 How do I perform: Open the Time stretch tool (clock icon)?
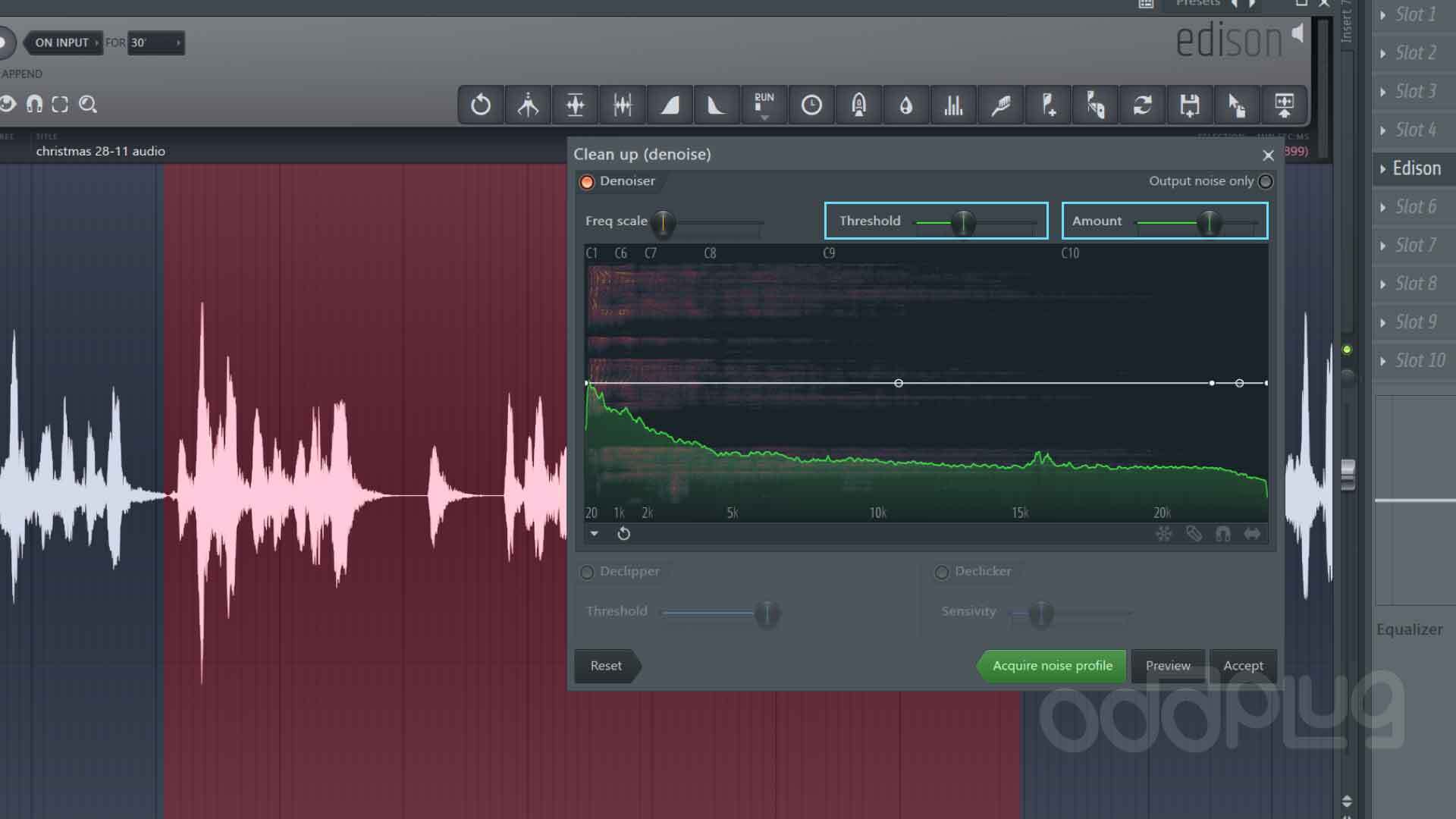(811, 105)
